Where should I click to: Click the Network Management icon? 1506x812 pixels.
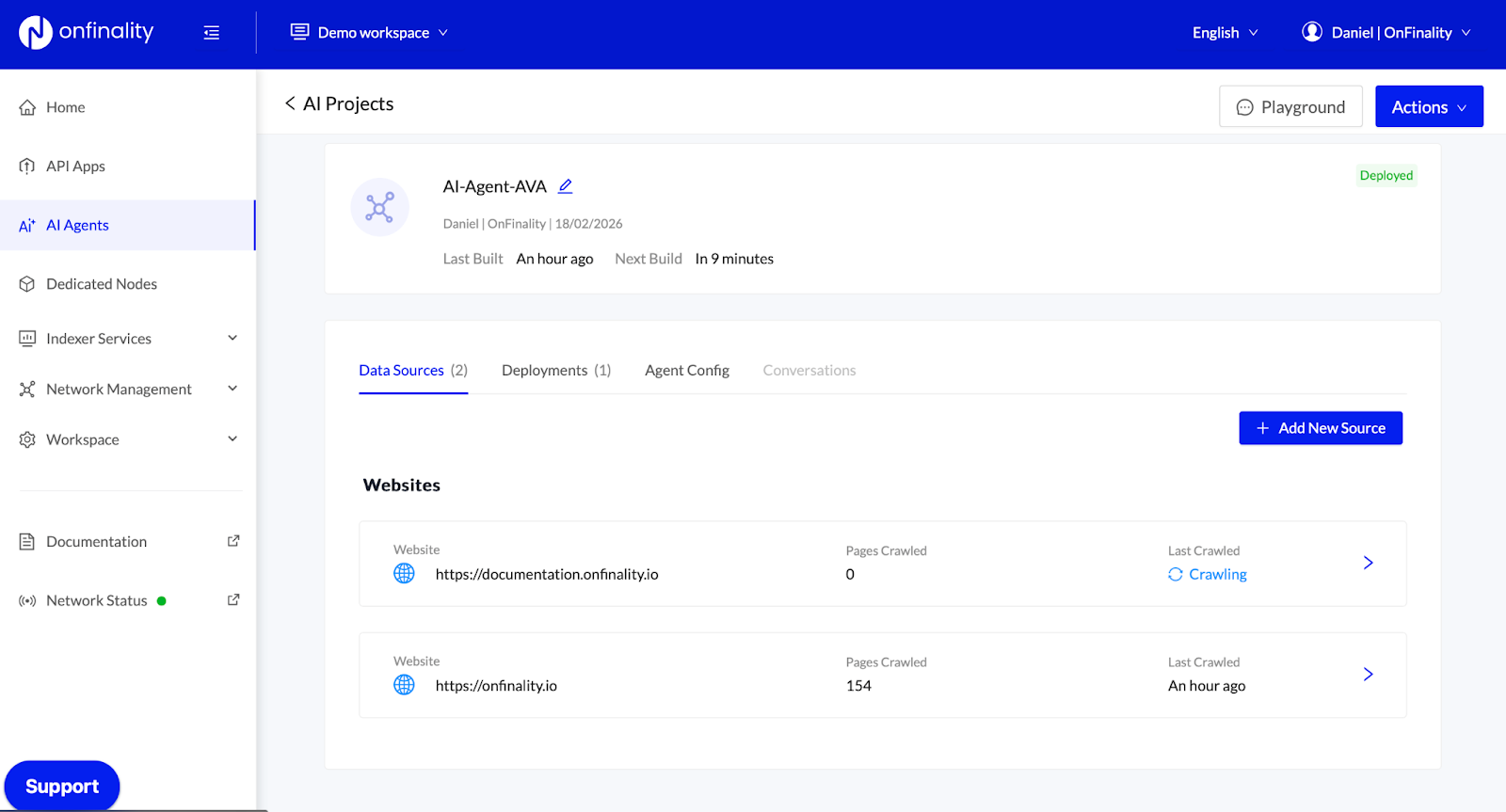coord(27,389)
